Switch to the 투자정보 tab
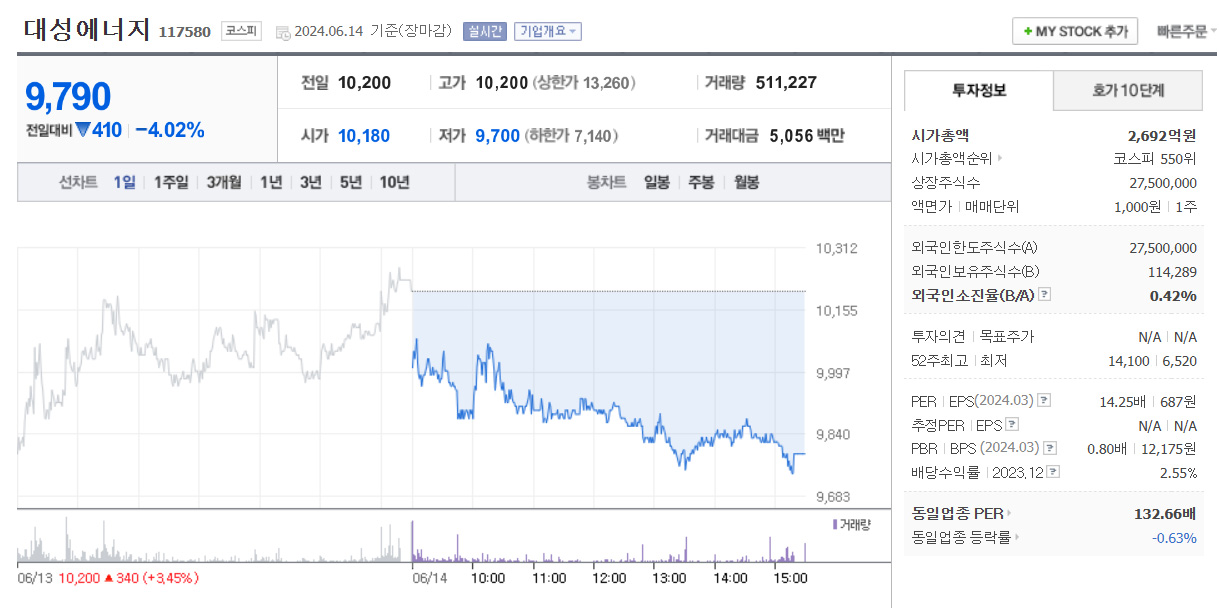1219x608 pixels. 979,91
